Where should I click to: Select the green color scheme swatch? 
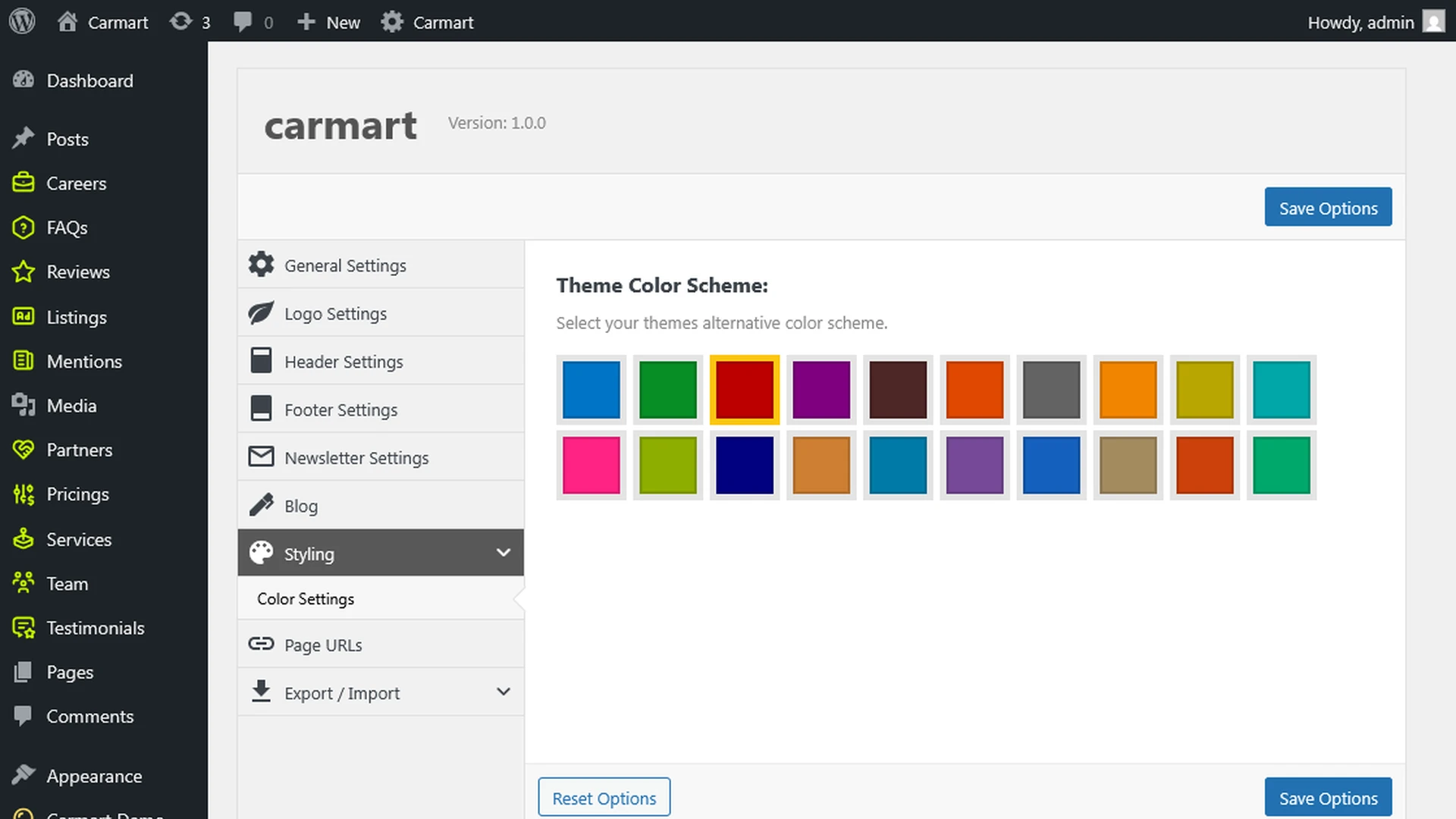click(668, 390)
